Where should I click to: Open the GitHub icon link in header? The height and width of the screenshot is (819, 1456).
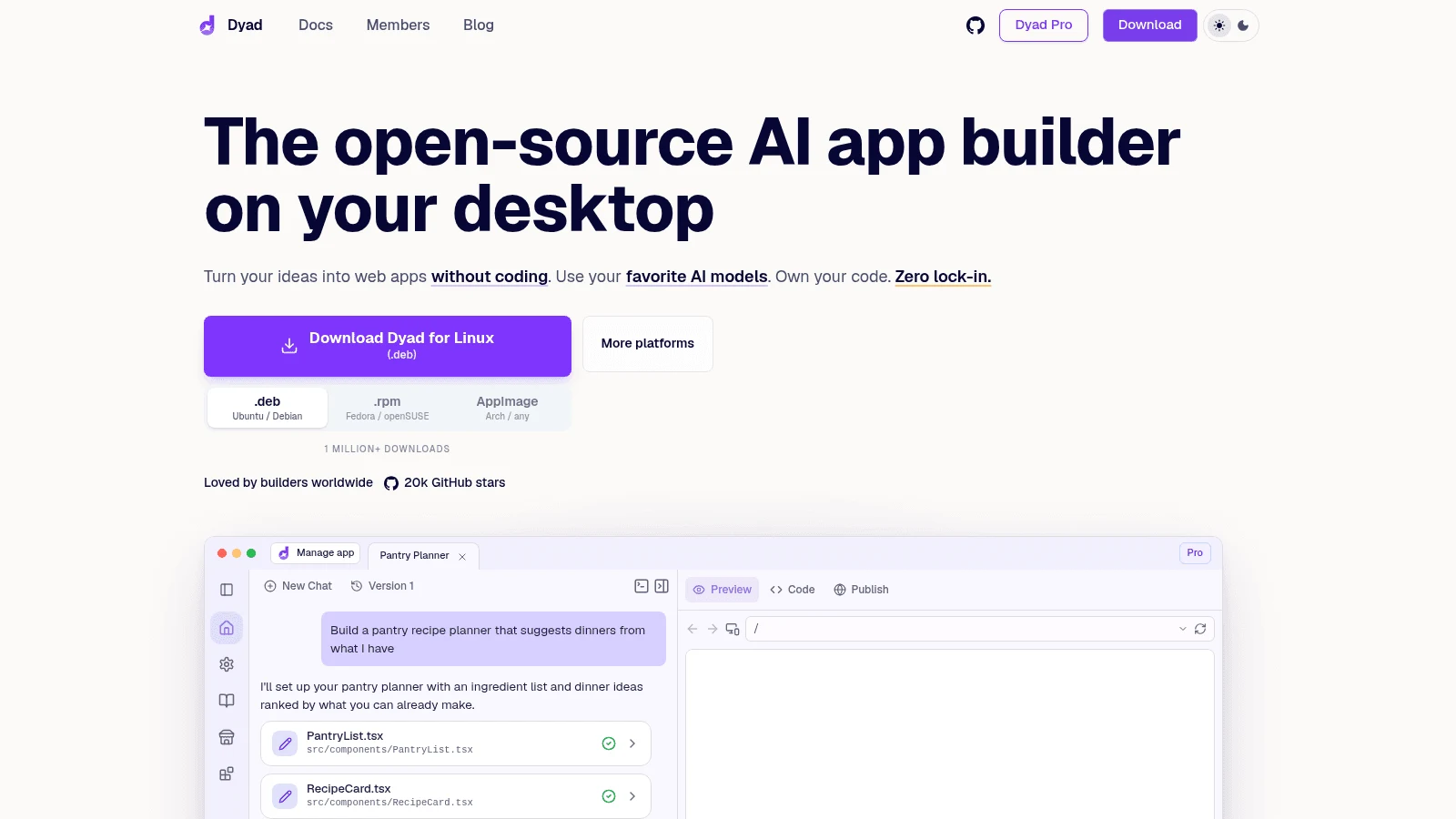(976, 25)
